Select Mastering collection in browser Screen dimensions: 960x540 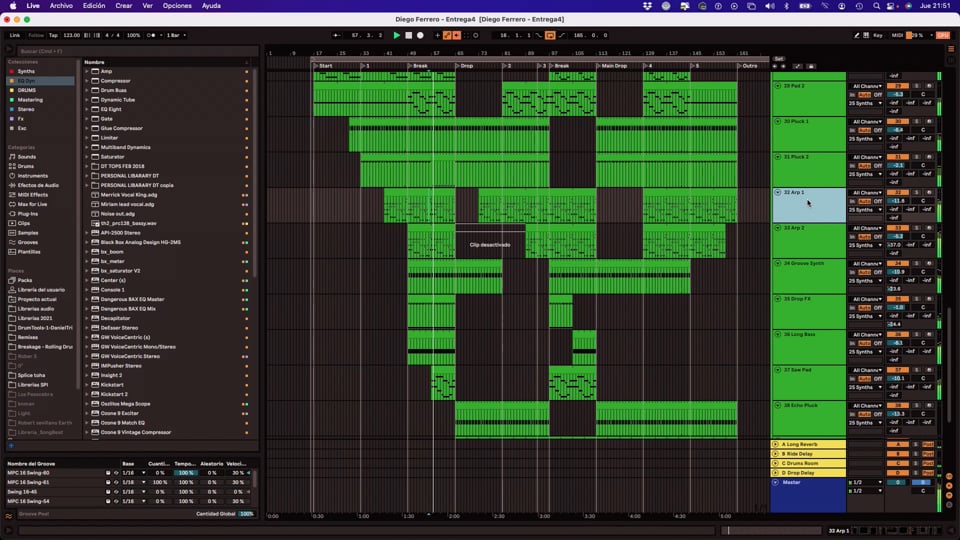click(x=30, y=100)
